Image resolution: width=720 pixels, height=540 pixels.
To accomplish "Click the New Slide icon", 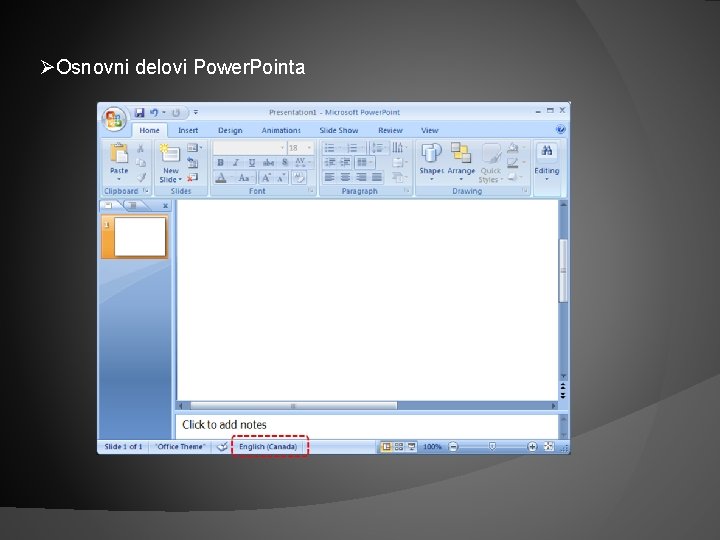I will [x=170, y=153].
